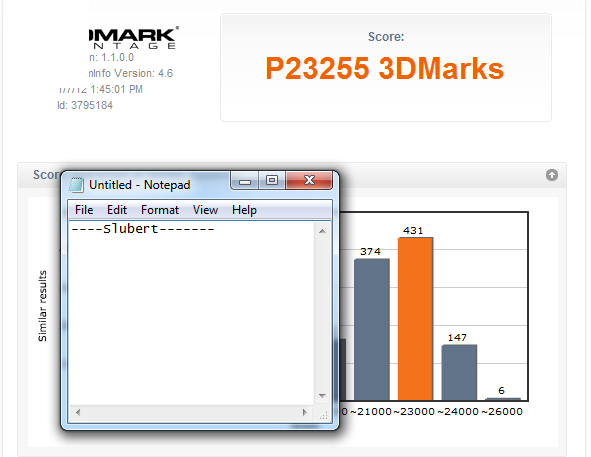This screenshot has height=457, width=591.
Task: Open the Format menu in Notepad
Action: point(160,210)
